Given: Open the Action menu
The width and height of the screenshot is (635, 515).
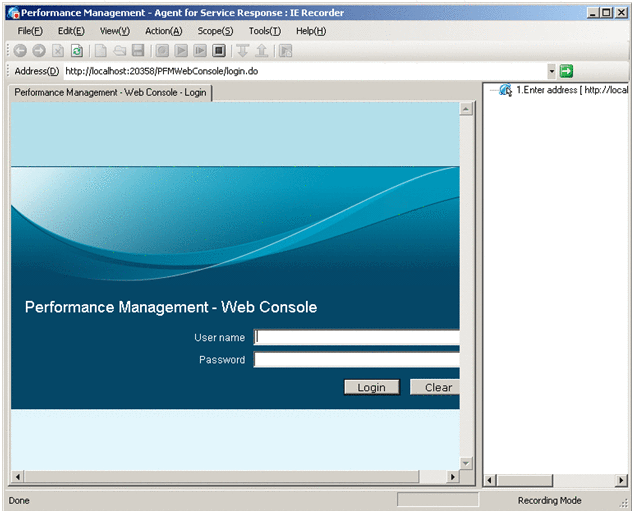Looking at the screenshot, I should tap(163, 31).
